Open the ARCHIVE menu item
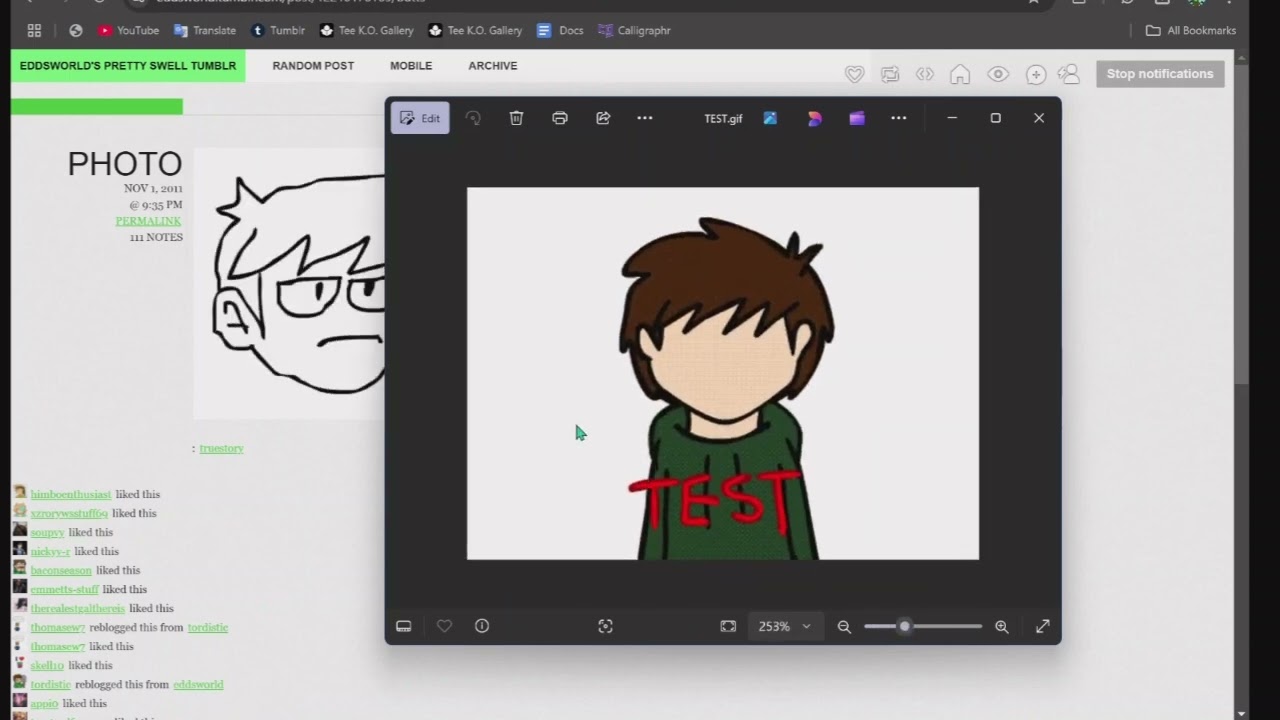Screen dimensions: 1280x720 [x=493, y=66]
